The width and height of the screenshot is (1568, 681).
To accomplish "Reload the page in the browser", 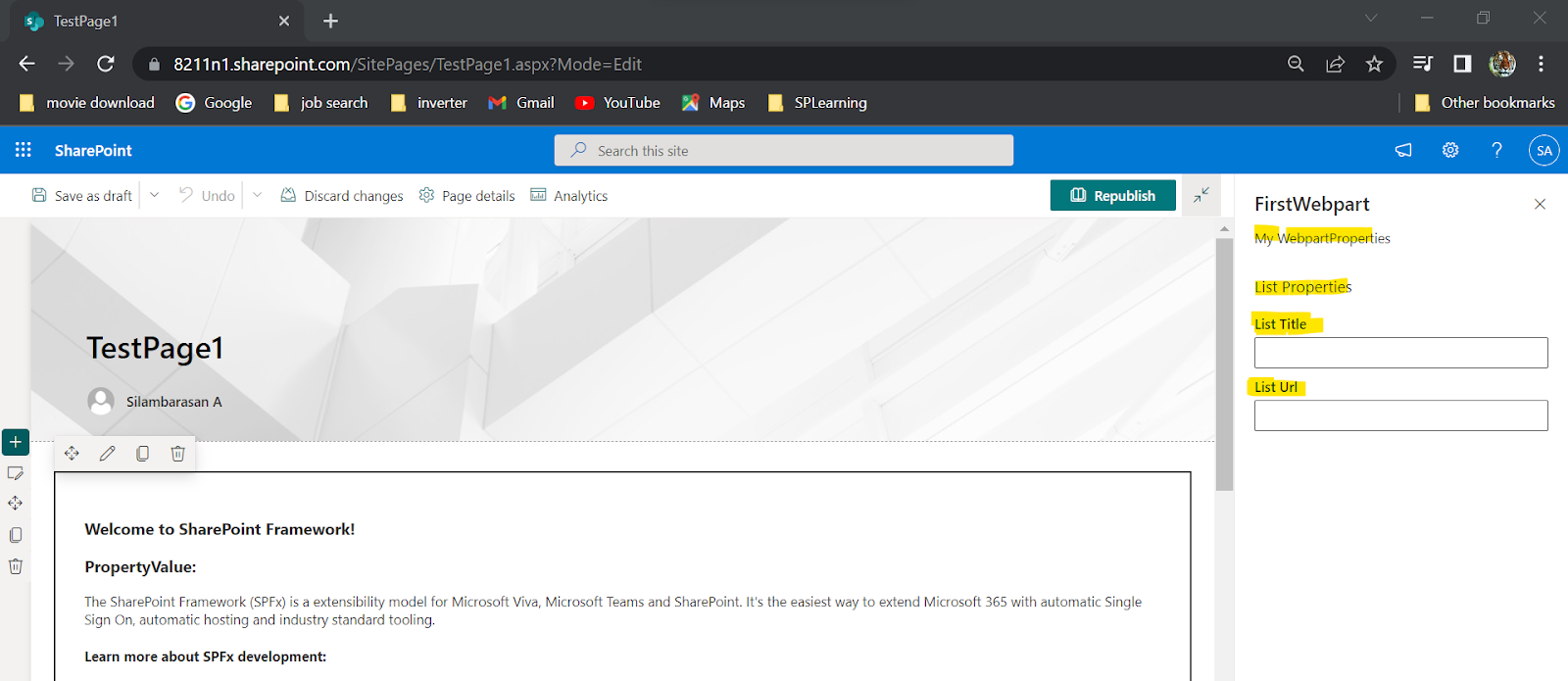I will 106,64.
